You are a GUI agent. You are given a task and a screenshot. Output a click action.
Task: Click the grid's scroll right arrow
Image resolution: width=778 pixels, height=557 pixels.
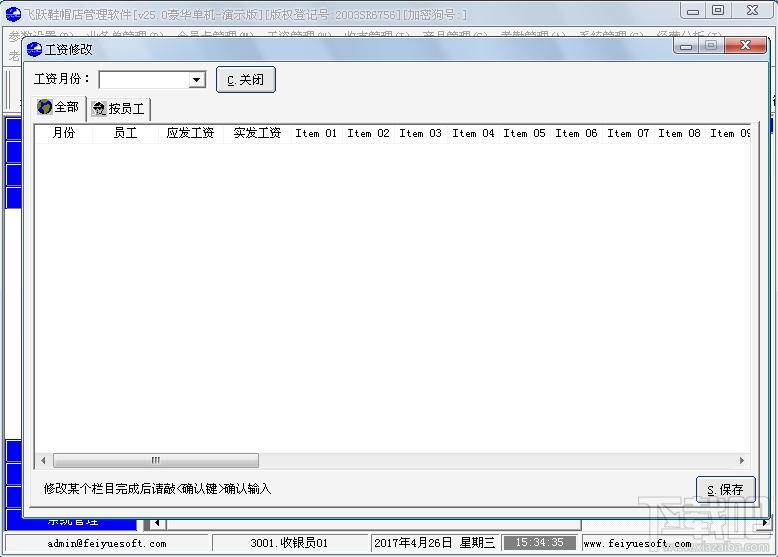coord(741,460)
